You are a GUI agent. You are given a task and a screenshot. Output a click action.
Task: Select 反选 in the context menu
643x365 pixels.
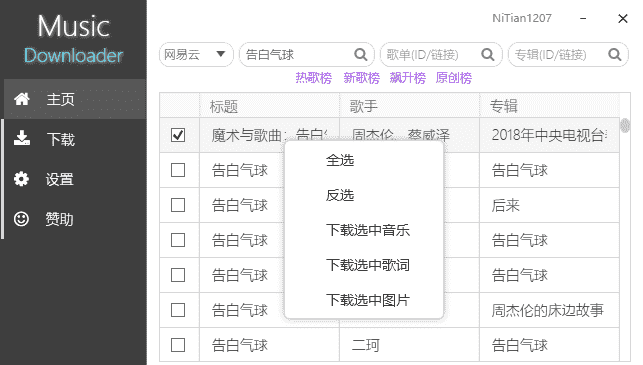click(340, 195)
